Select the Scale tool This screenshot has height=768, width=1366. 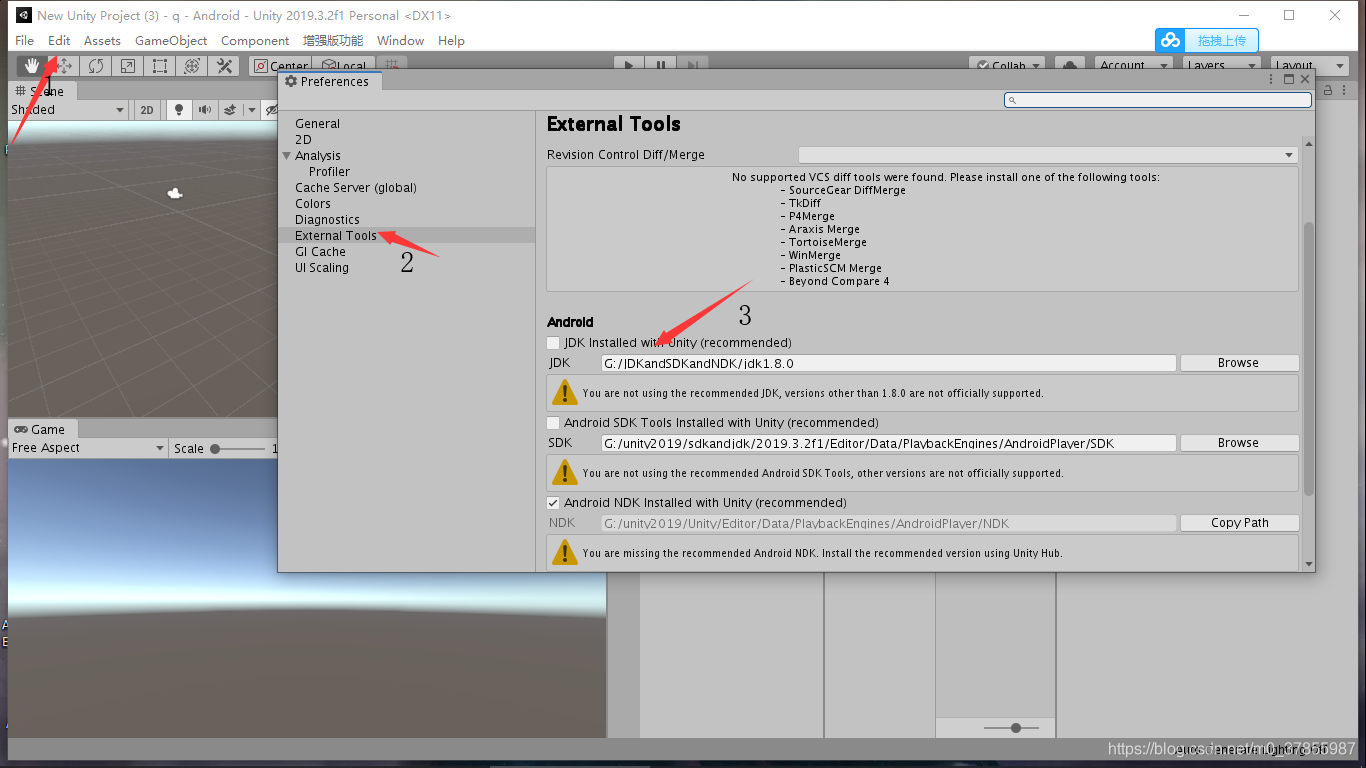point(127,65)
